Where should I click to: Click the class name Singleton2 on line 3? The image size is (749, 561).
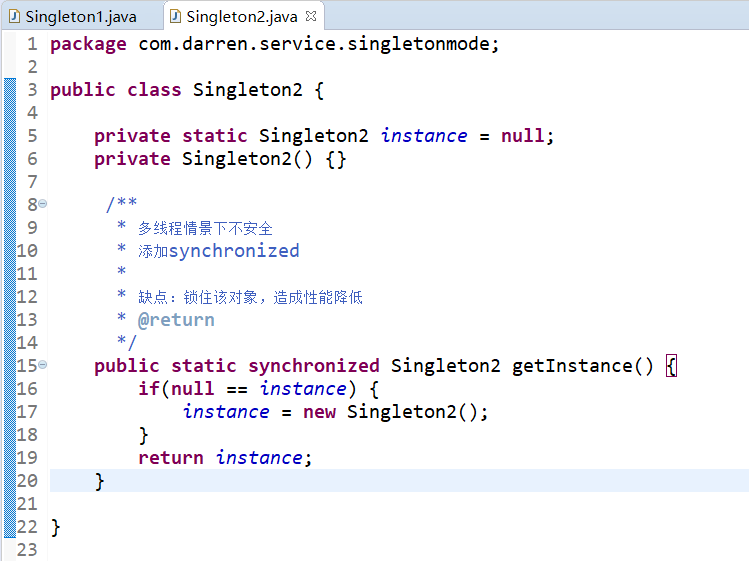247,90
